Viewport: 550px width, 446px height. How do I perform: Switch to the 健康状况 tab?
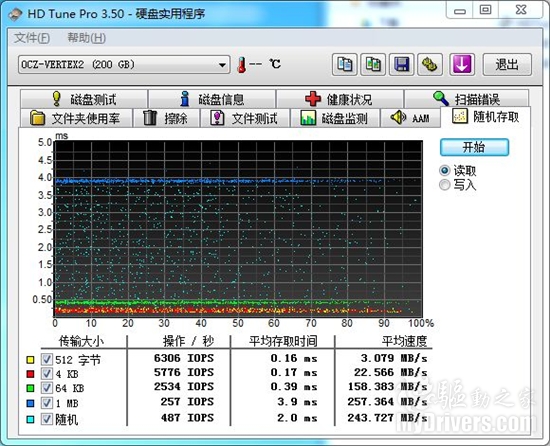[x=340, y=99]
